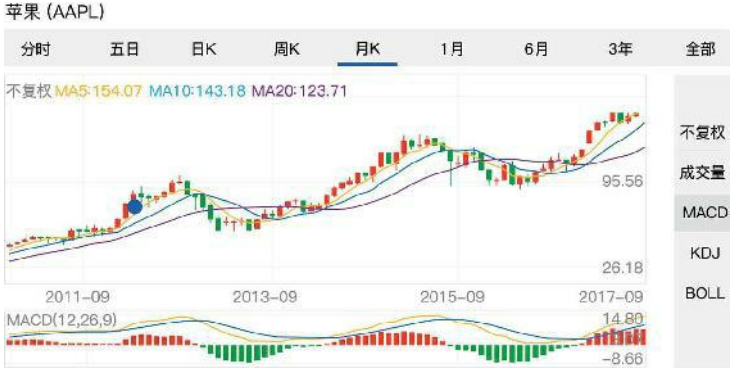Click the 2015-09 date axis label
Image resolution: width=732 pixels, height=368 pixels.
point(452,297)
